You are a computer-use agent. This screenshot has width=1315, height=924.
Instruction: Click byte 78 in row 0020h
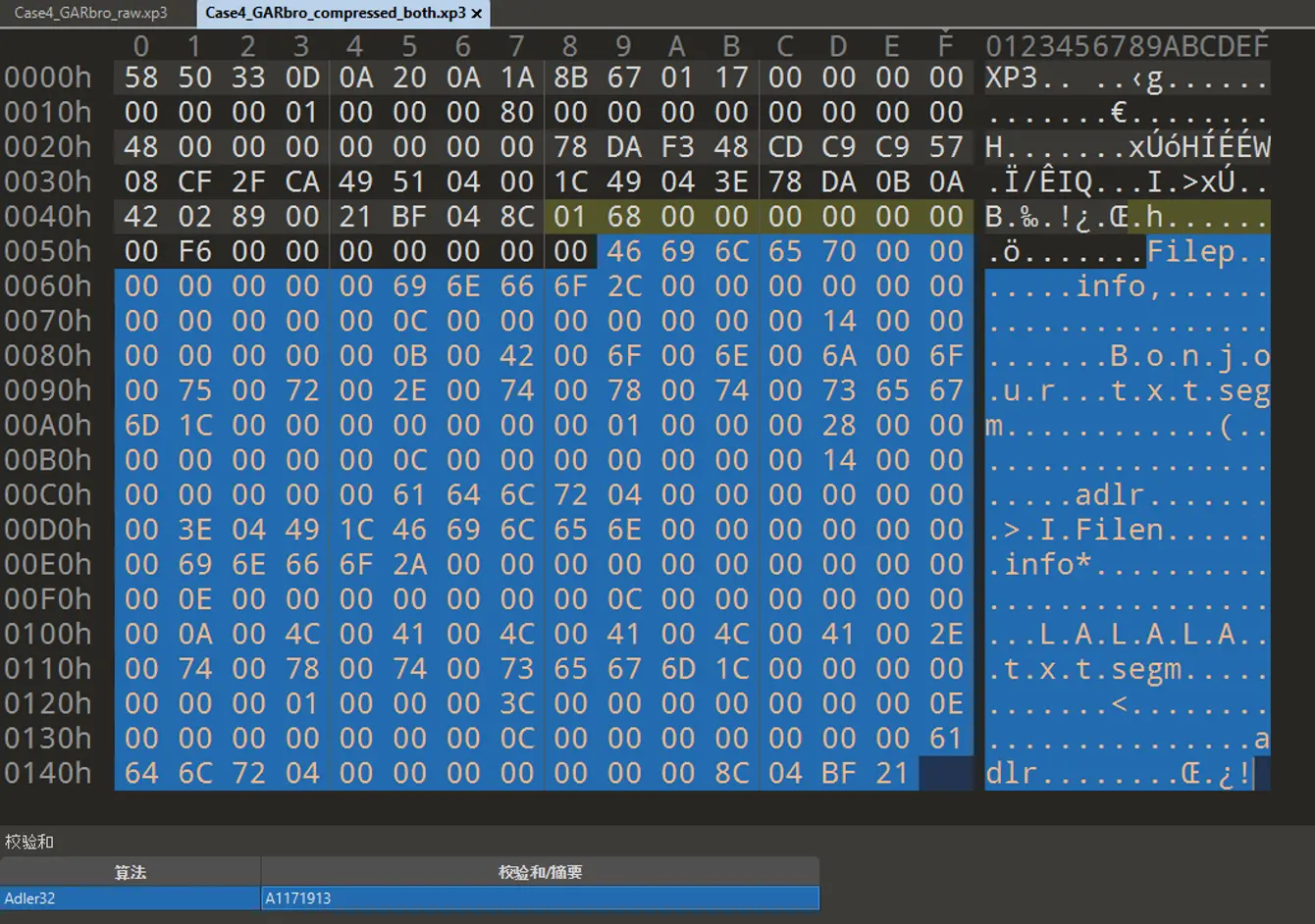pyautogui.click(x=570, y=147)
